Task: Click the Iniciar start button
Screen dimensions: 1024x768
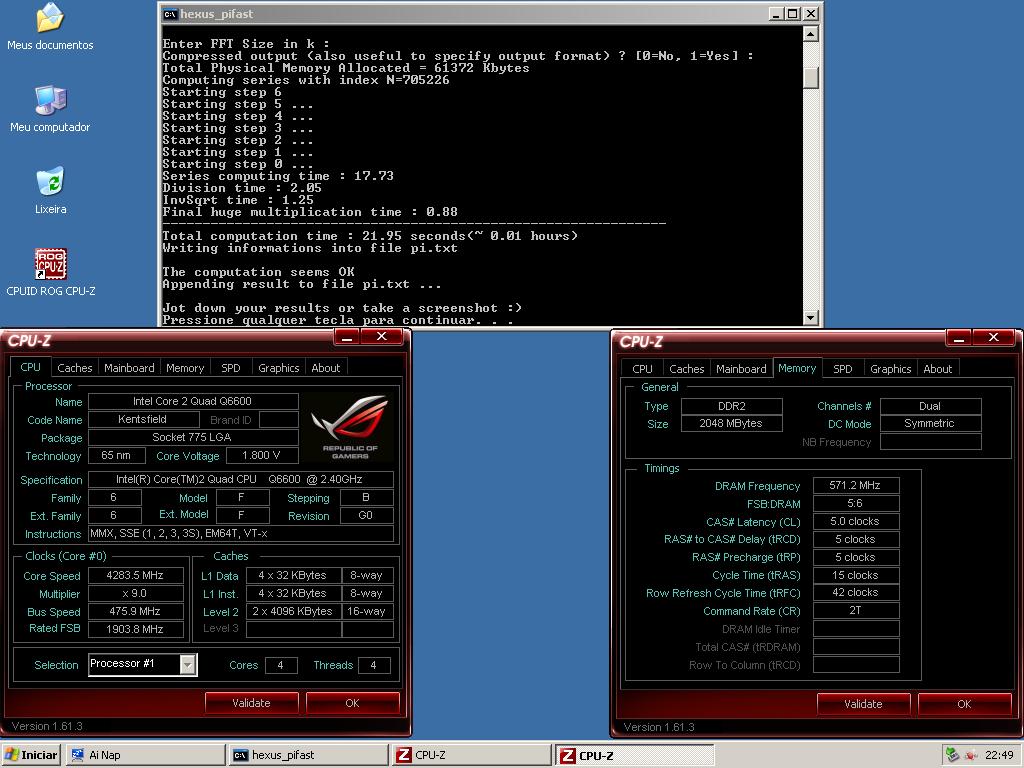Action: tap(31, 755)
